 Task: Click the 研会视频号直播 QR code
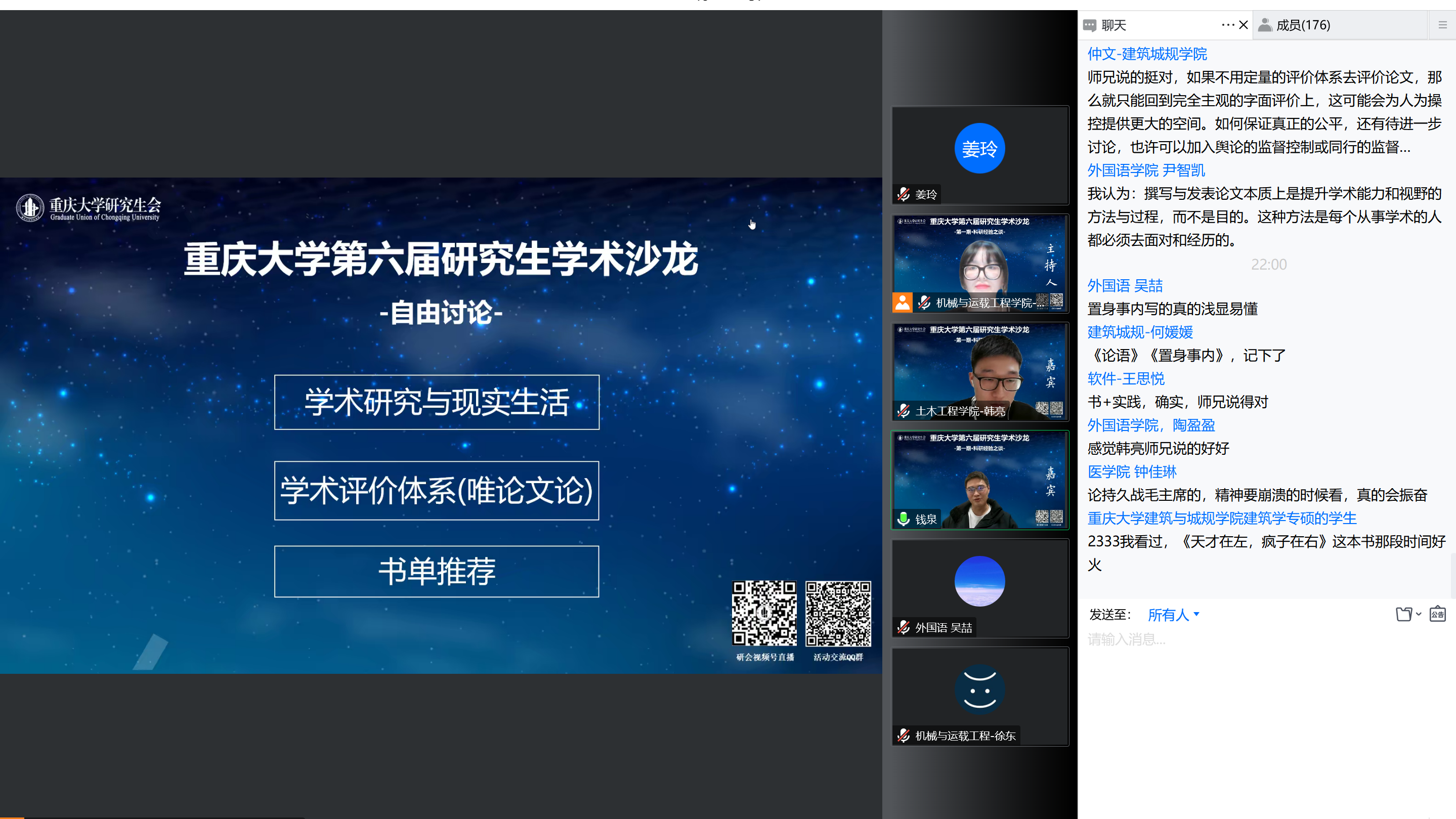(764, 613)
